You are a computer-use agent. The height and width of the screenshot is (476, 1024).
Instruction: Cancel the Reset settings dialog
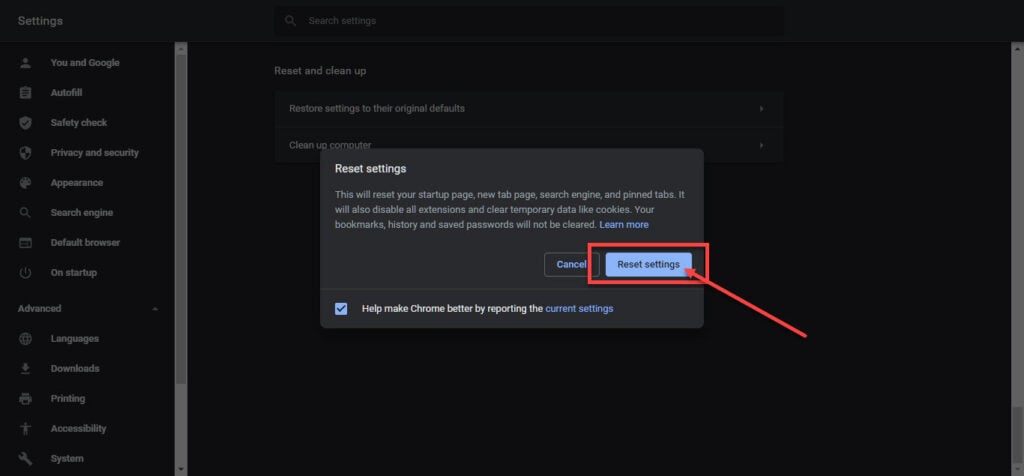point(571,264)
